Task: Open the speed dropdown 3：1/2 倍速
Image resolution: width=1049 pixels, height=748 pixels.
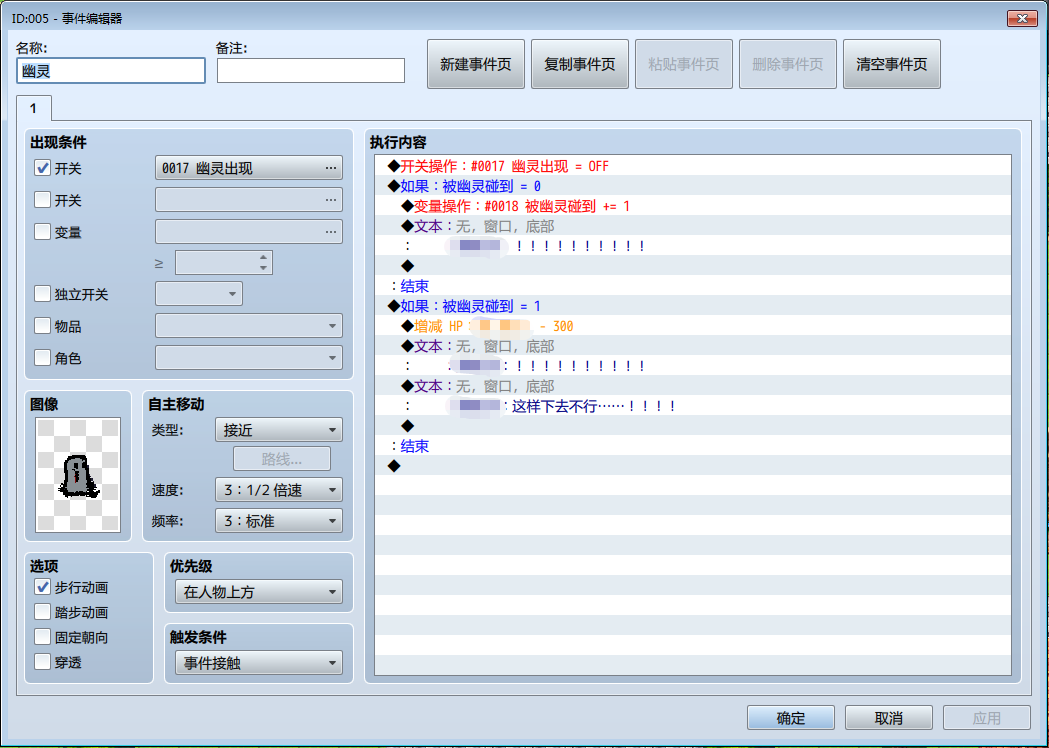Action: click(x=279, y=490)
